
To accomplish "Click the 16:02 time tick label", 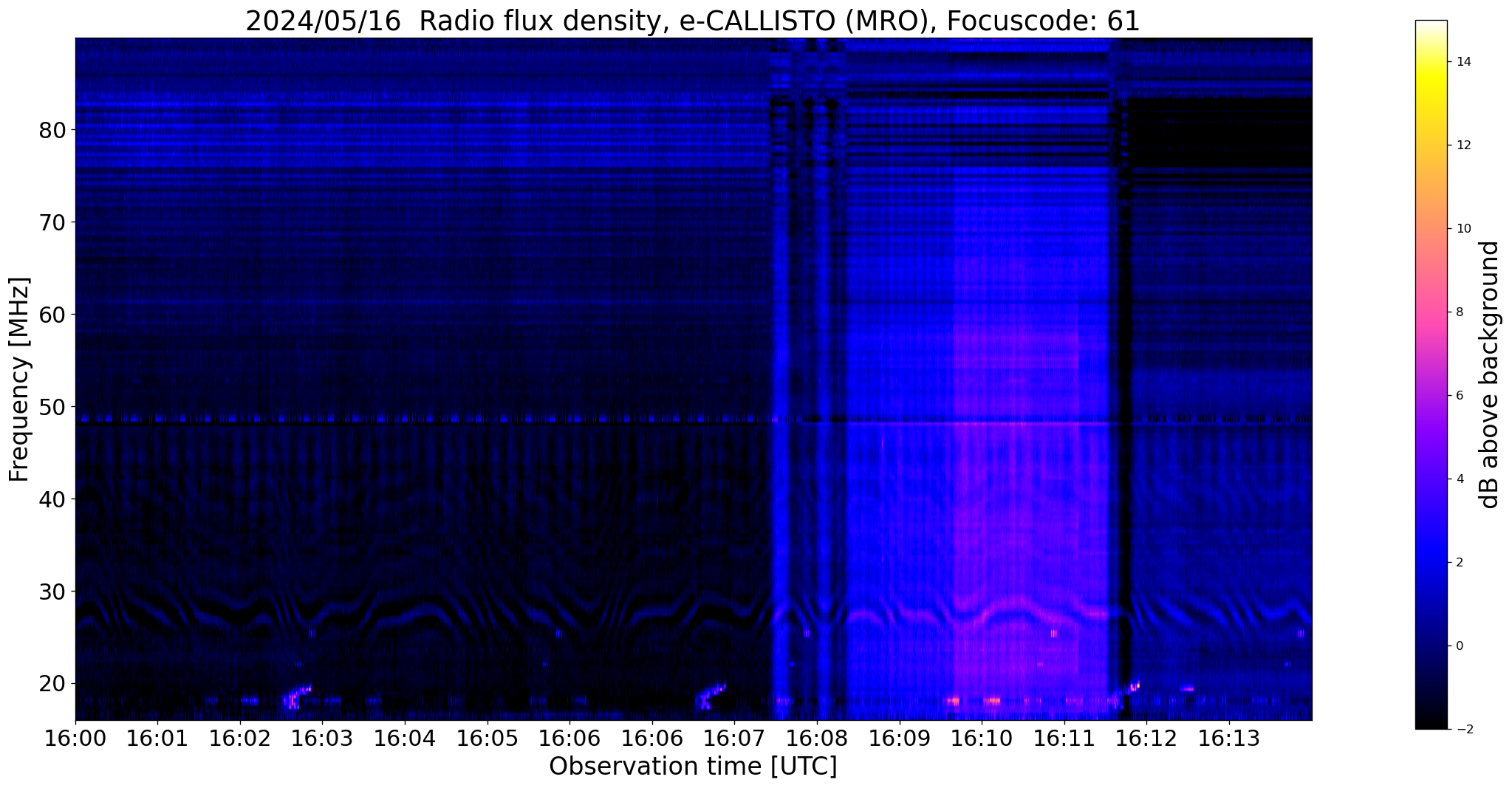I will click(x=240, y=738).
